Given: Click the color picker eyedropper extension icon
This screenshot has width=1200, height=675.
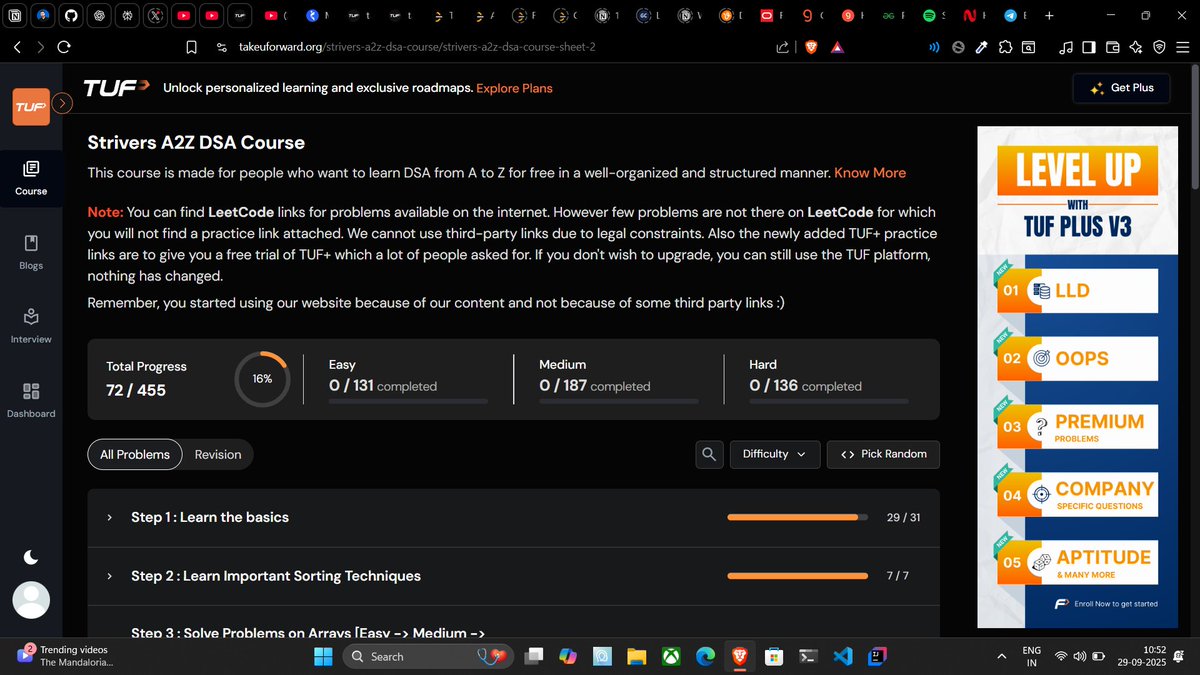Looking at the screenshot, I should tap(982, 47).
